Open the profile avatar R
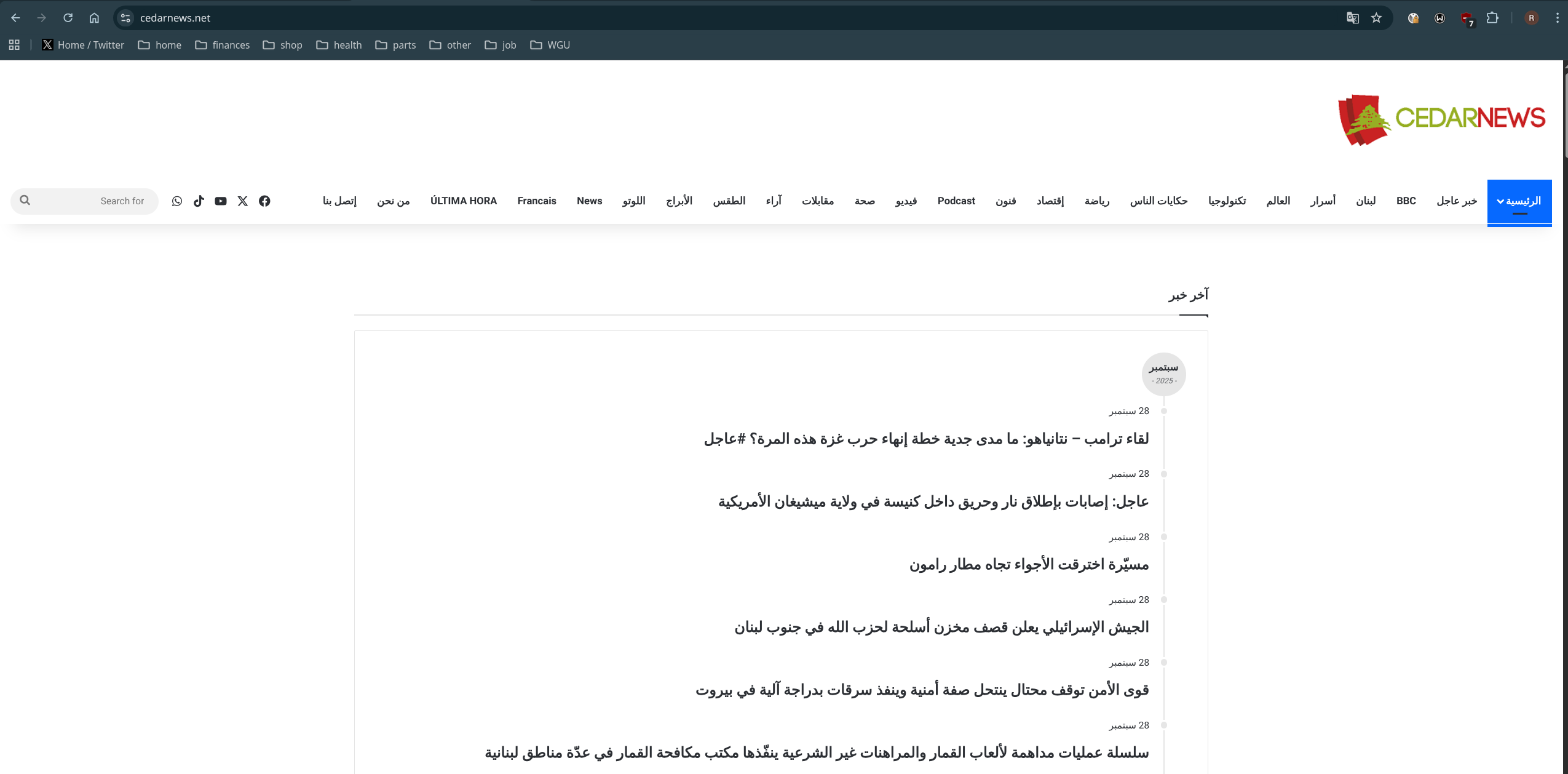The image size is (1568, 774). [x=1531, y=18]
